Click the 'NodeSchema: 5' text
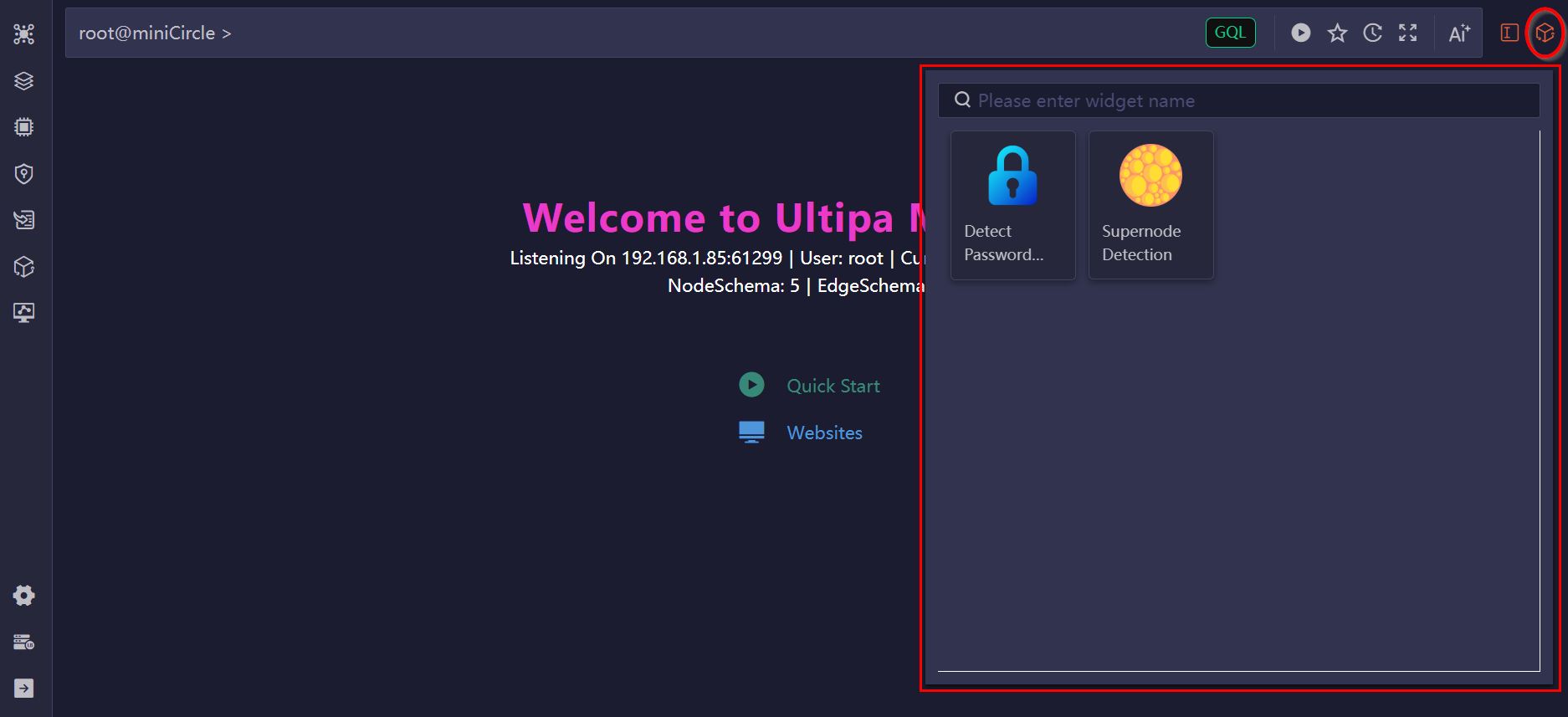This screenshot has height=717, width=1568. 733,285
